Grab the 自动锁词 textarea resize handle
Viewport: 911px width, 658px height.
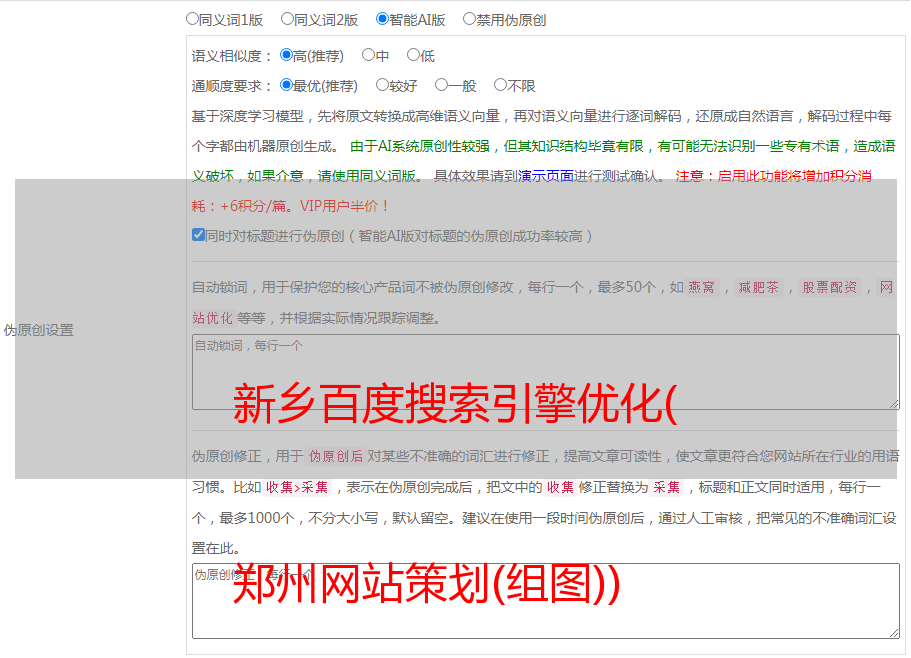point(894,404)
